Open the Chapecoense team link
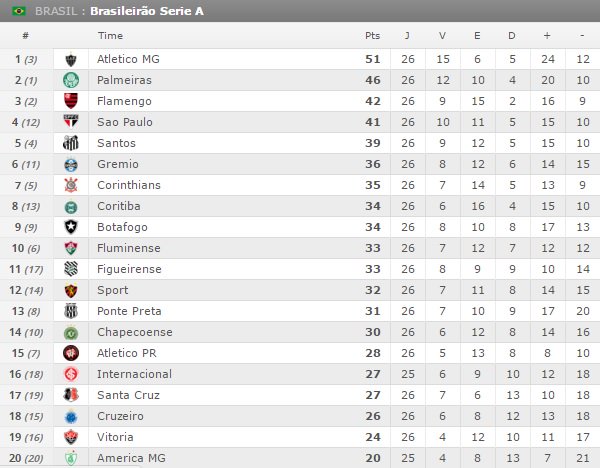600x468 pixels. 134,332
